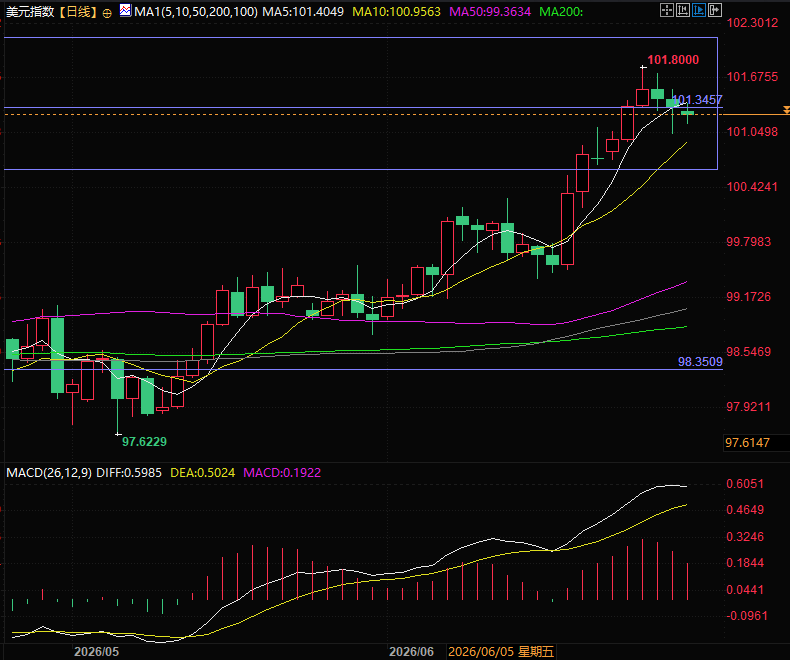The height and width of the screenshot is (660, 790).
Task: Click the MA5:101.4049 value
Action: point(303,12)
